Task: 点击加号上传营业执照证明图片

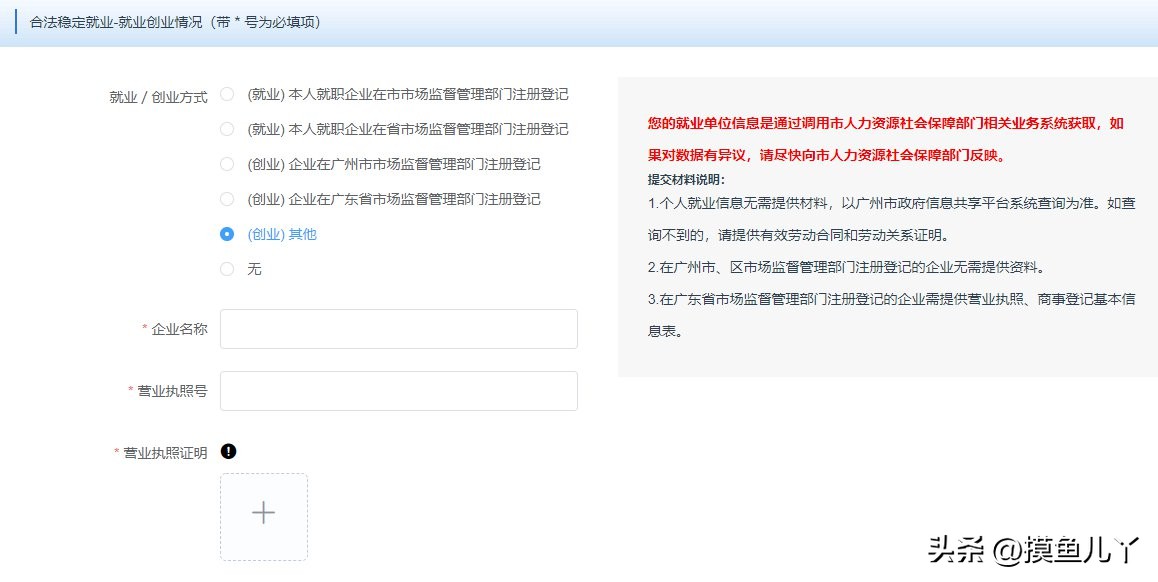Action: click(x=262, y=512)
